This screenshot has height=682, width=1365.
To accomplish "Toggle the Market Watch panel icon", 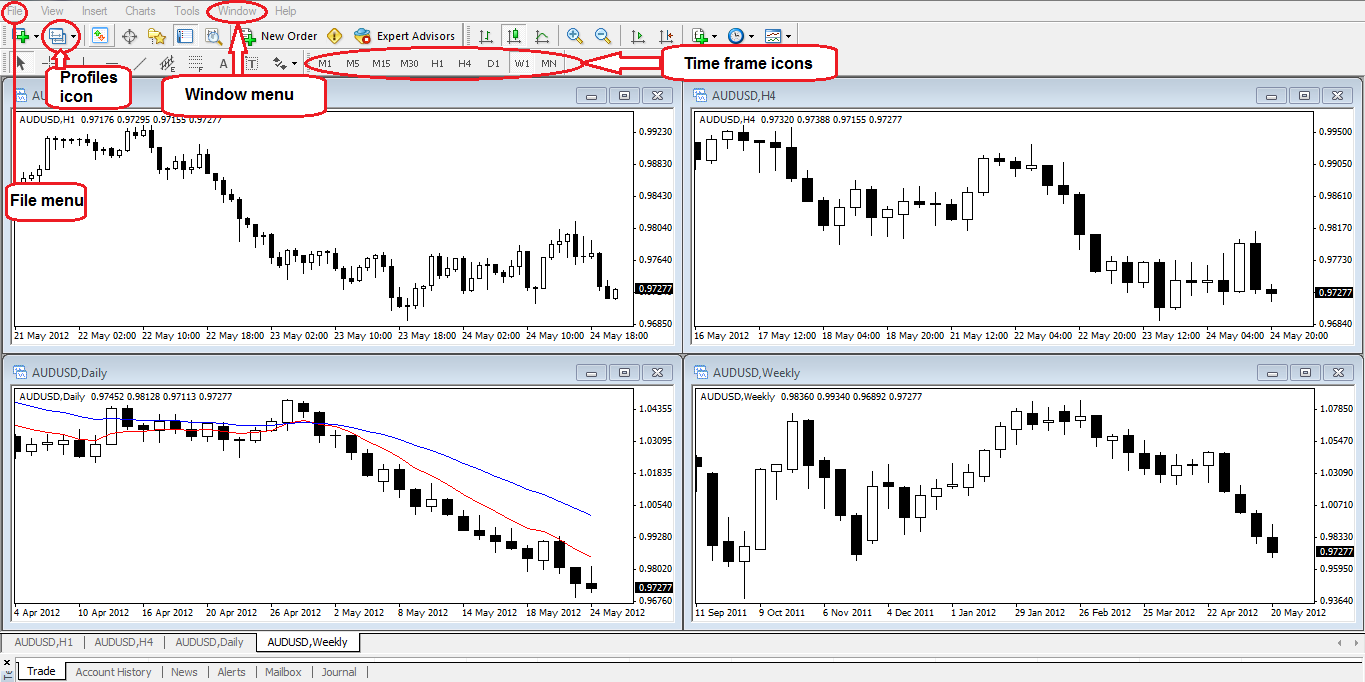I will click(x=100, y=36).
